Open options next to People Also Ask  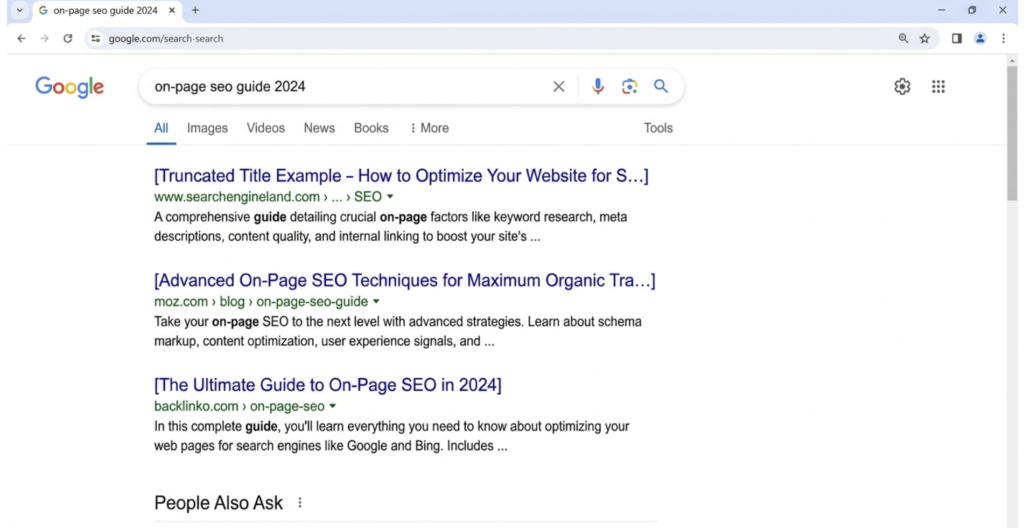[300, 503]
